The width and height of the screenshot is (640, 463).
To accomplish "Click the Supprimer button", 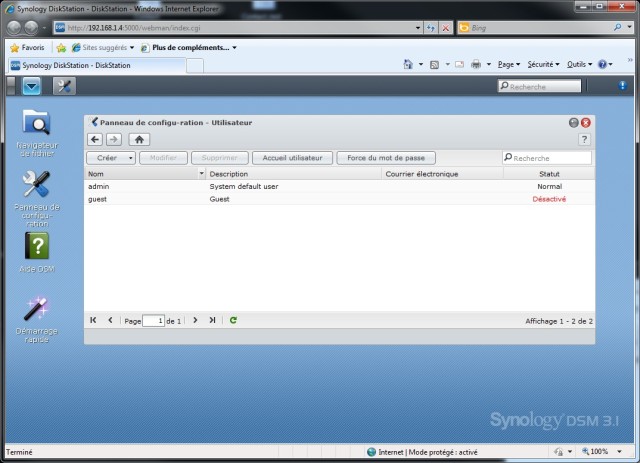I will 220,158.
